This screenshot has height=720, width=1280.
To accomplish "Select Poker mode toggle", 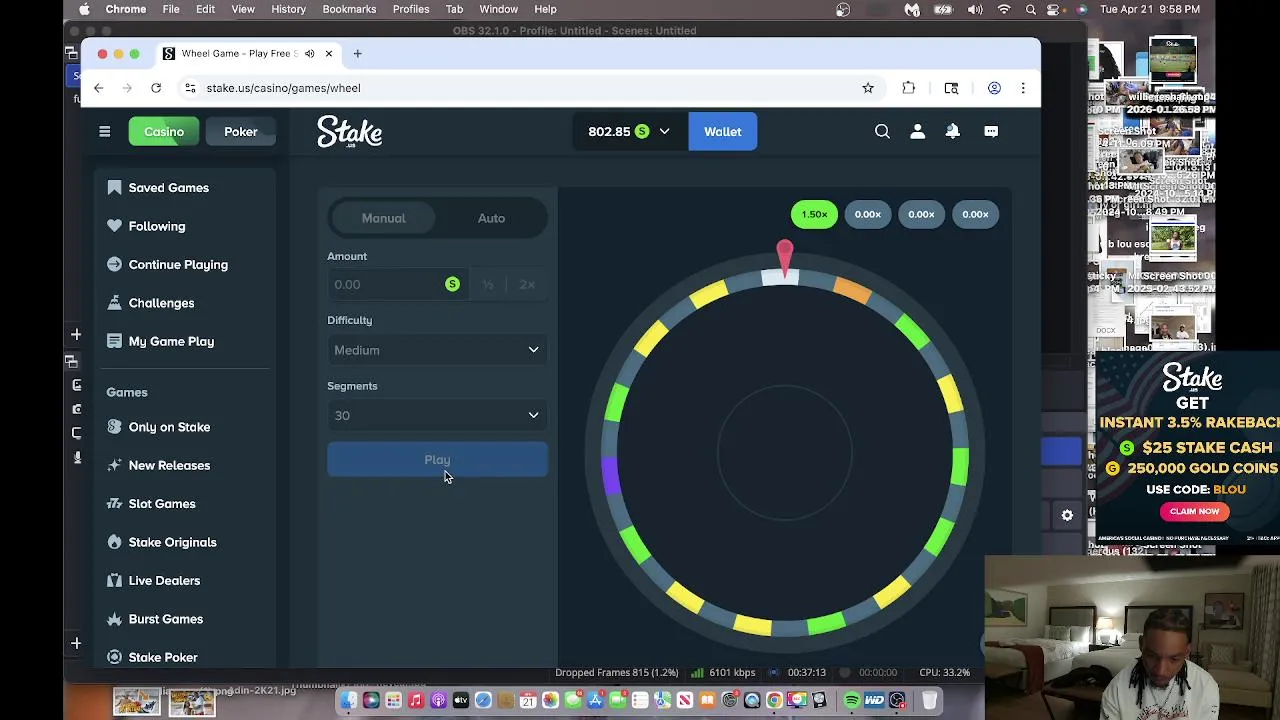I will 240,131.
